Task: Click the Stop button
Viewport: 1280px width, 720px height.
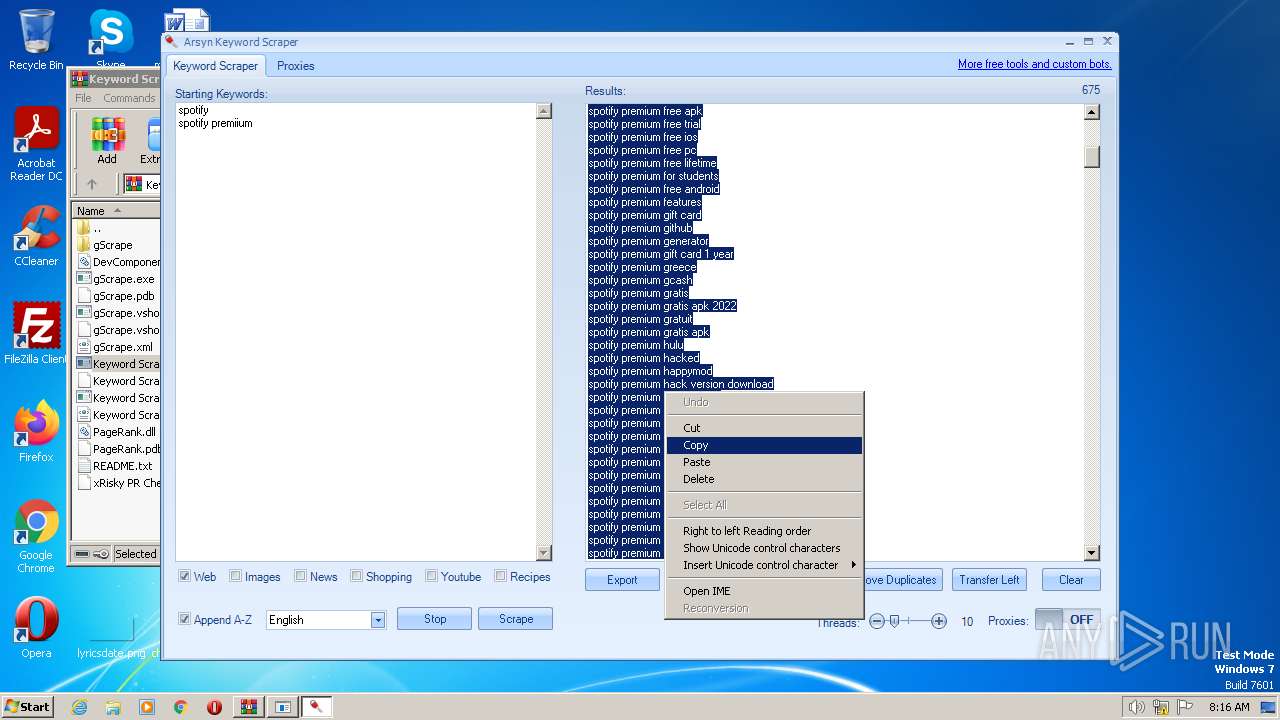Action: [x=435, y=619]
